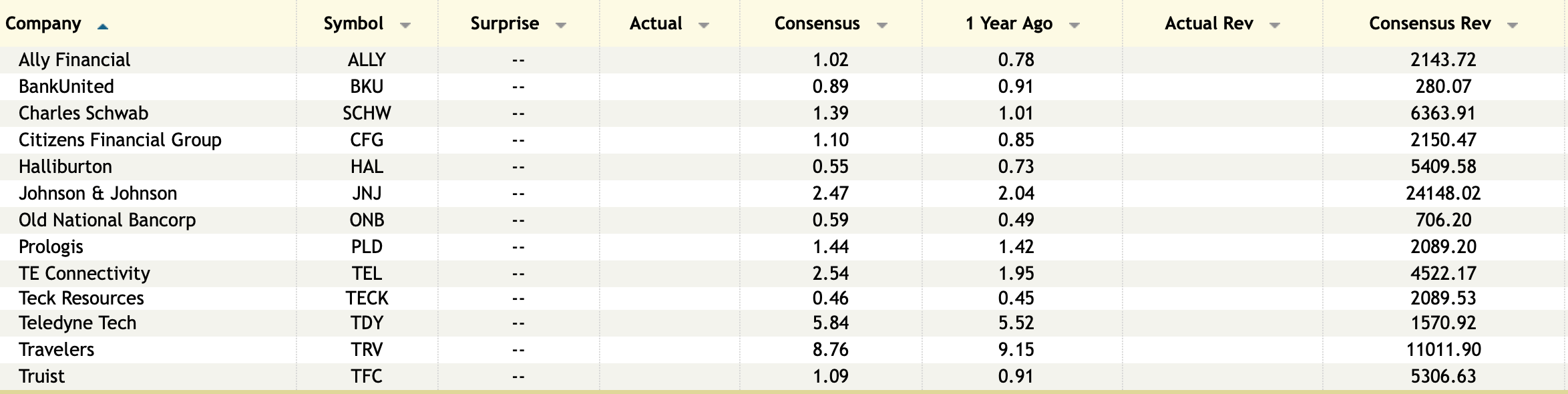Open the Johnson & Johnson entry
Viewport: 1568px width, 394px height.
point(97,193)
